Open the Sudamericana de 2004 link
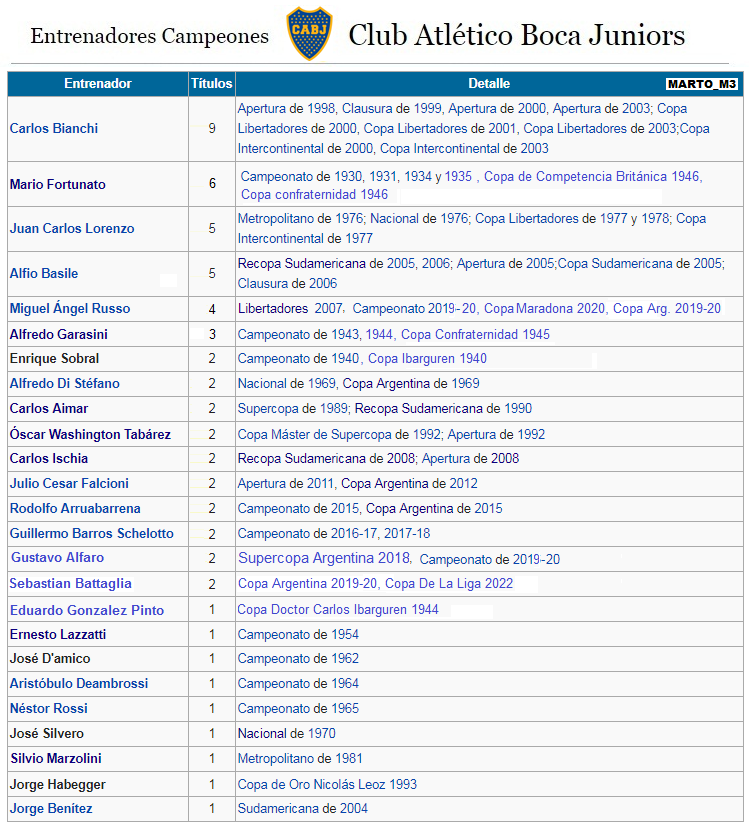749x827 pixels. tap(303, 809)
